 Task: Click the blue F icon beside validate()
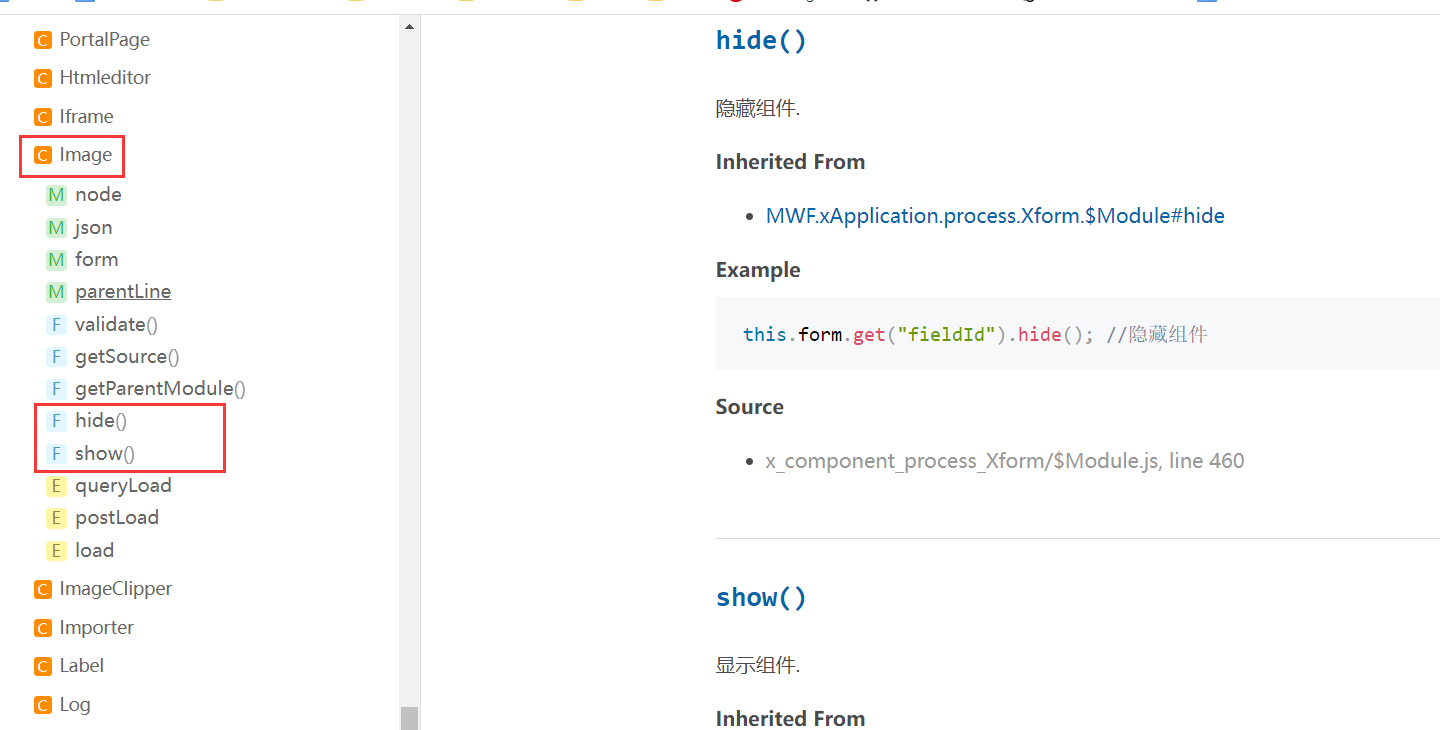[56, 325]
